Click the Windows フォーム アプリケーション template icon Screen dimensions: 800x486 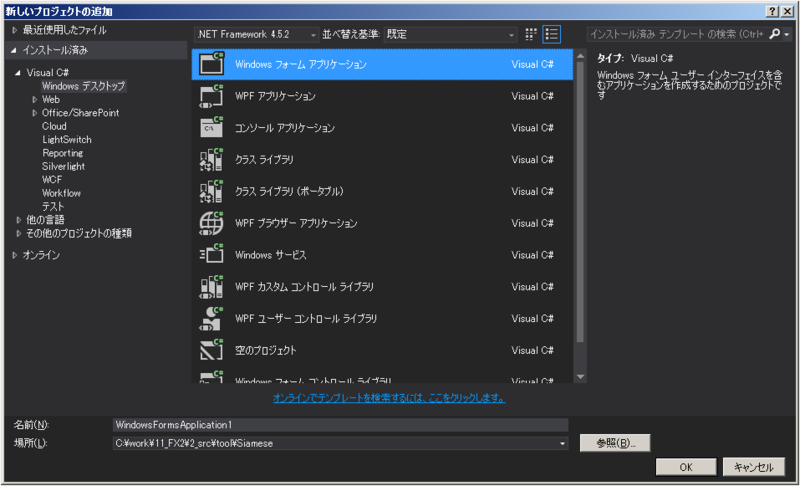point(211,64)
